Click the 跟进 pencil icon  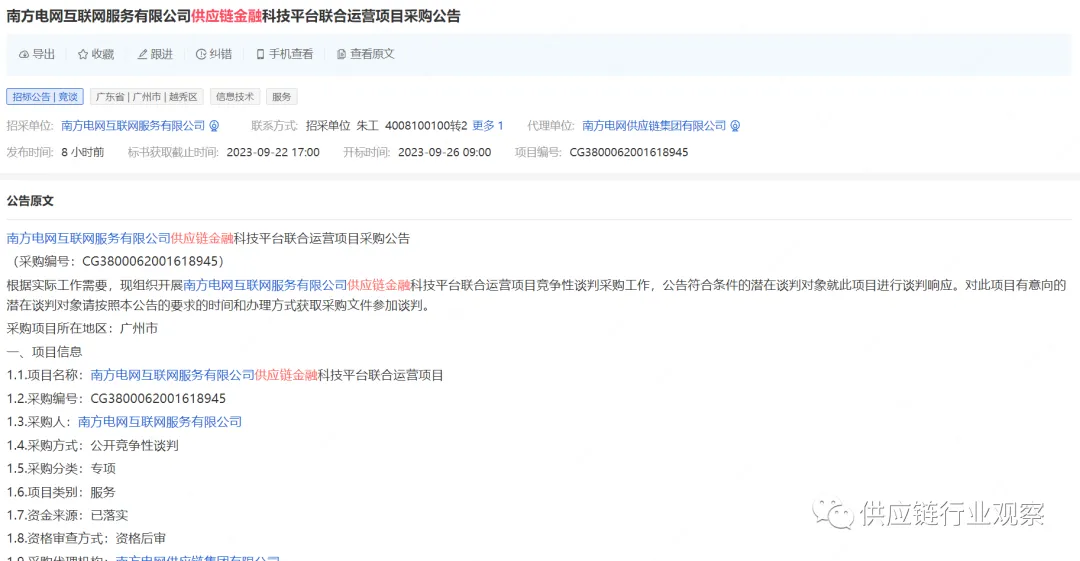[x=143, y=54]
